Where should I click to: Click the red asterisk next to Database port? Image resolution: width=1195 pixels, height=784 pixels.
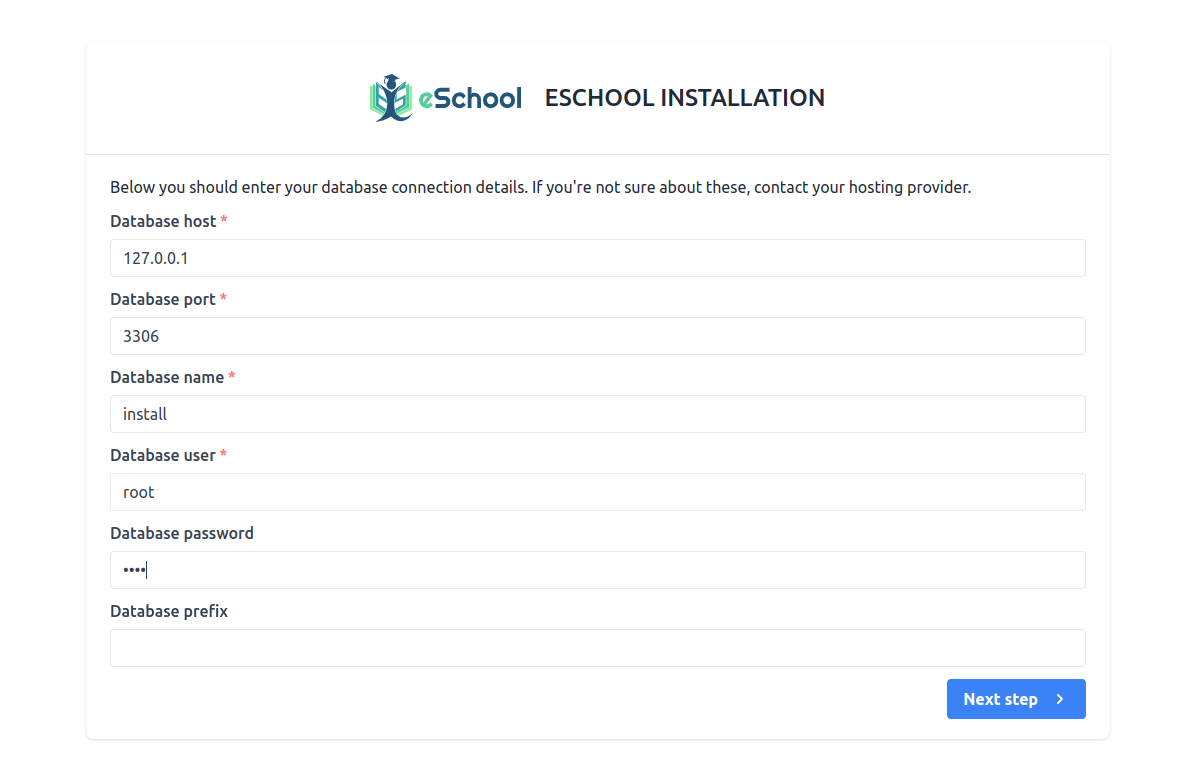pyautogui.click(x=223, y=299)
